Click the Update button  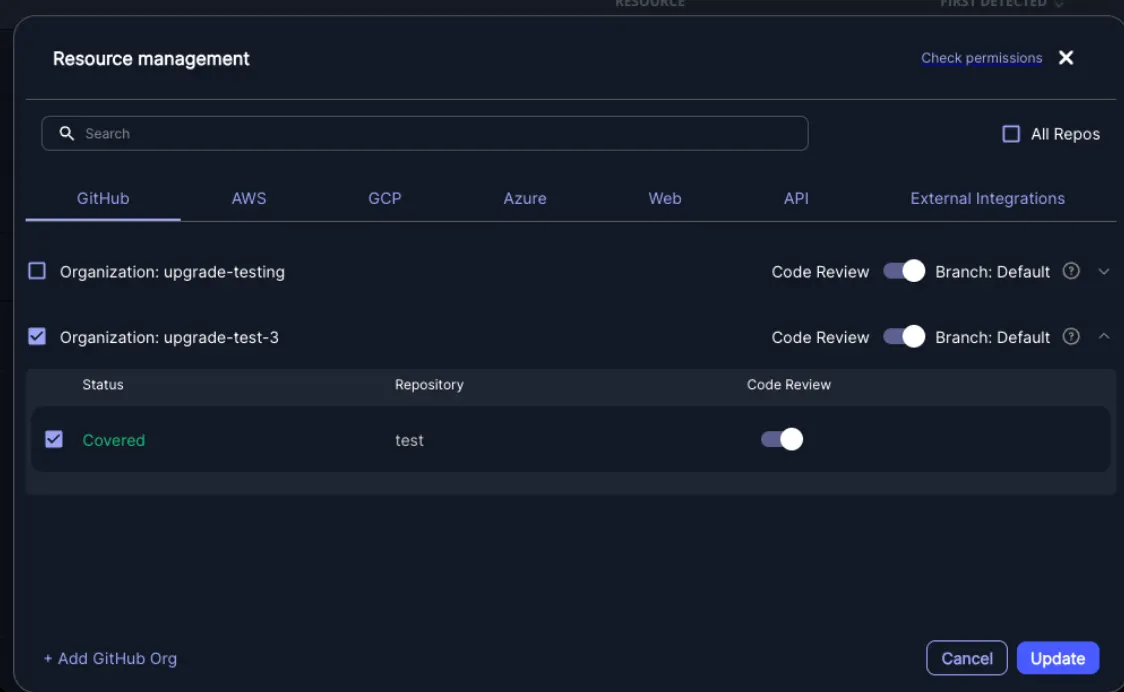click(1058, 658)
